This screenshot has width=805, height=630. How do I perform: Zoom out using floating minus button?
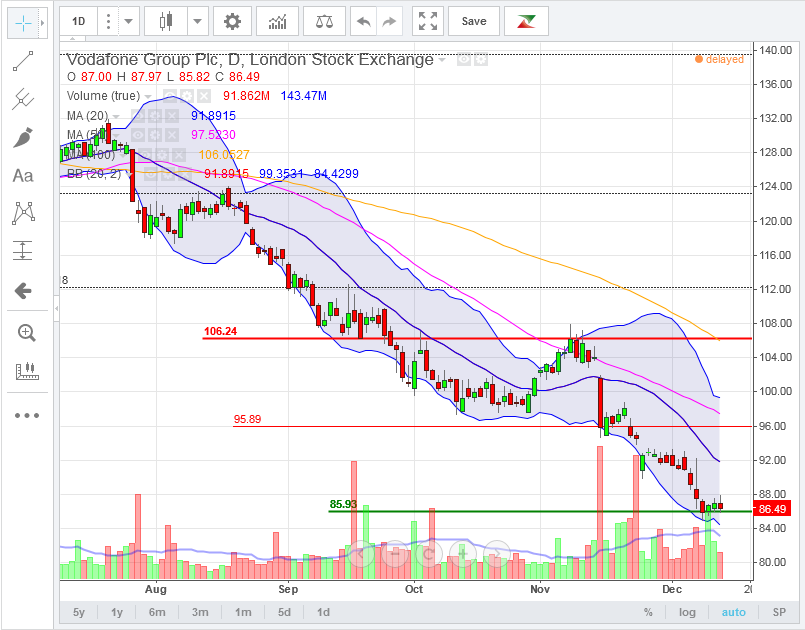tap(395, 553)
